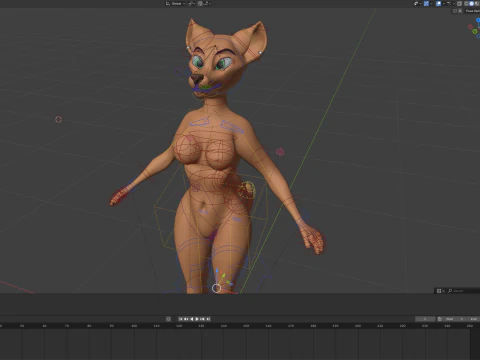The height and width of the screenshot is (360, 480).
Task: Click the search field at the lower right
Action: [463, 291]
